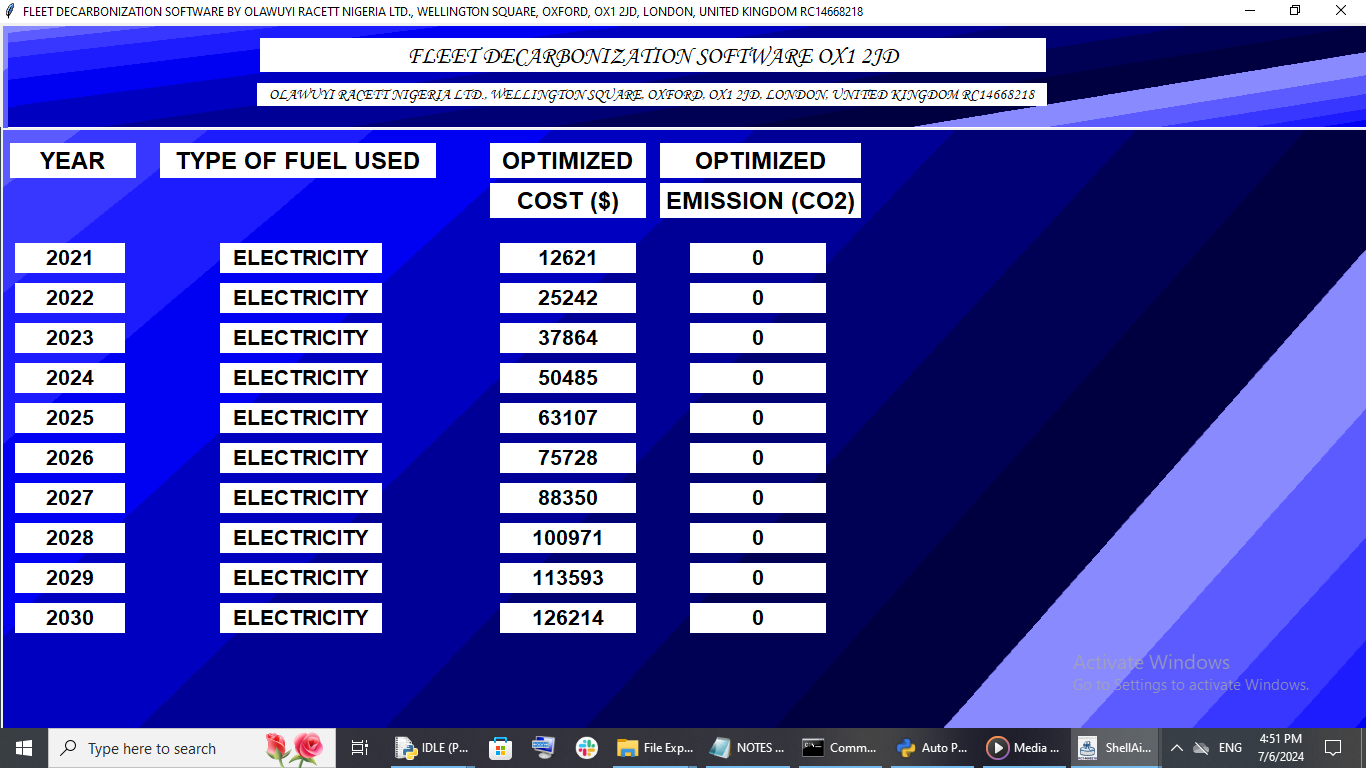Switch to the IDLE Python taskbar app
This screenshot has width=1366, height=768.
click(434, 748)
